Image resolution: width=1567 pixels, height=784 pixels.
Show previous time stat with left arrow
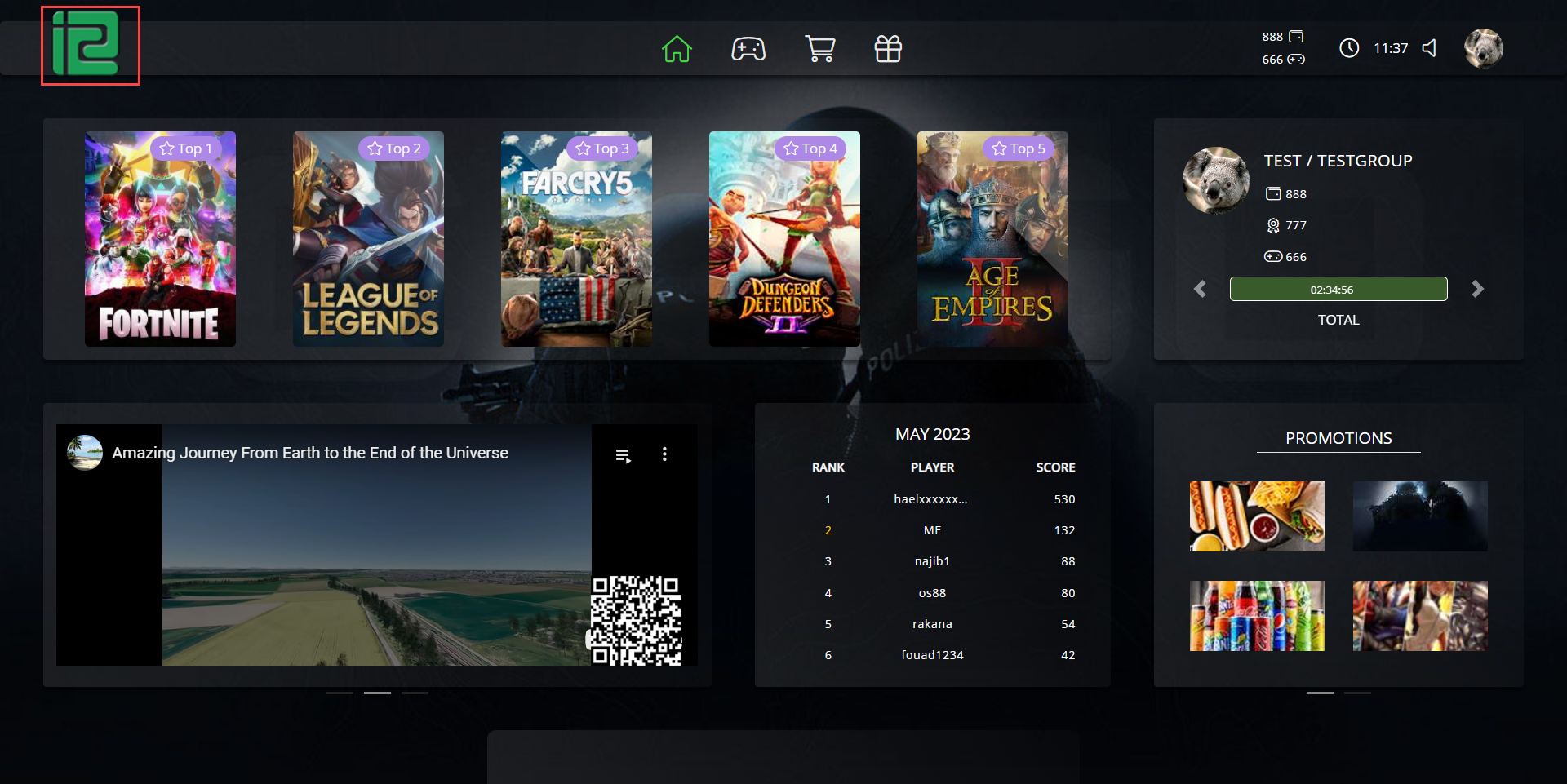tap(1200, 289)
